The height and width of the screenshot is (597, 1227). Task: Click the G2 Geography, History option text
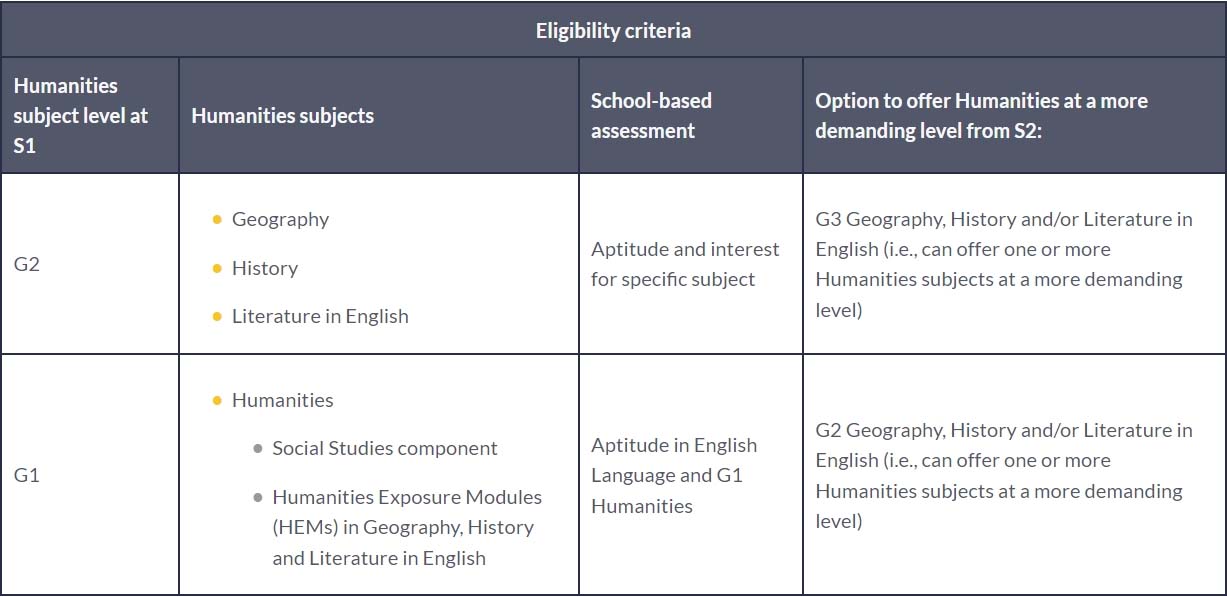click(x=1004, y=475)
